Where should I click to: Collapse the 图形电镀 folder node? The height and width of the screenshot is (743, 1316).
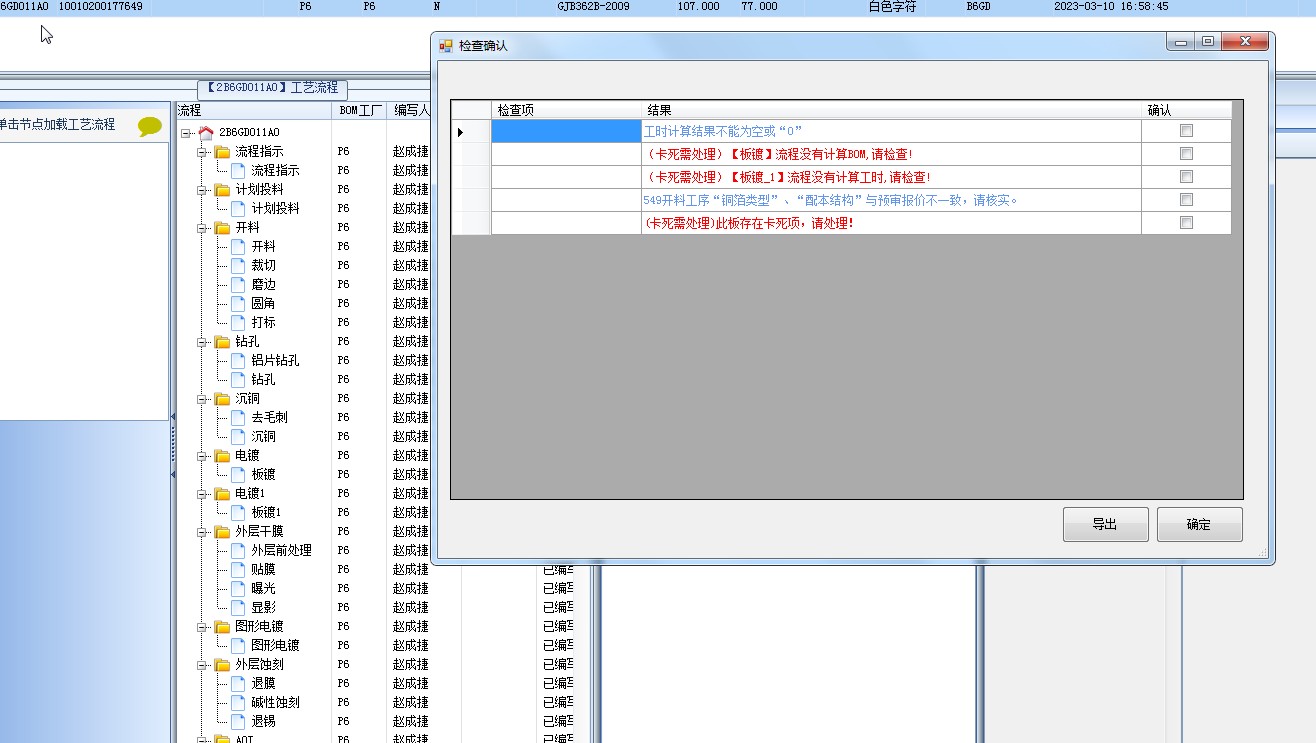click(202, 626)
